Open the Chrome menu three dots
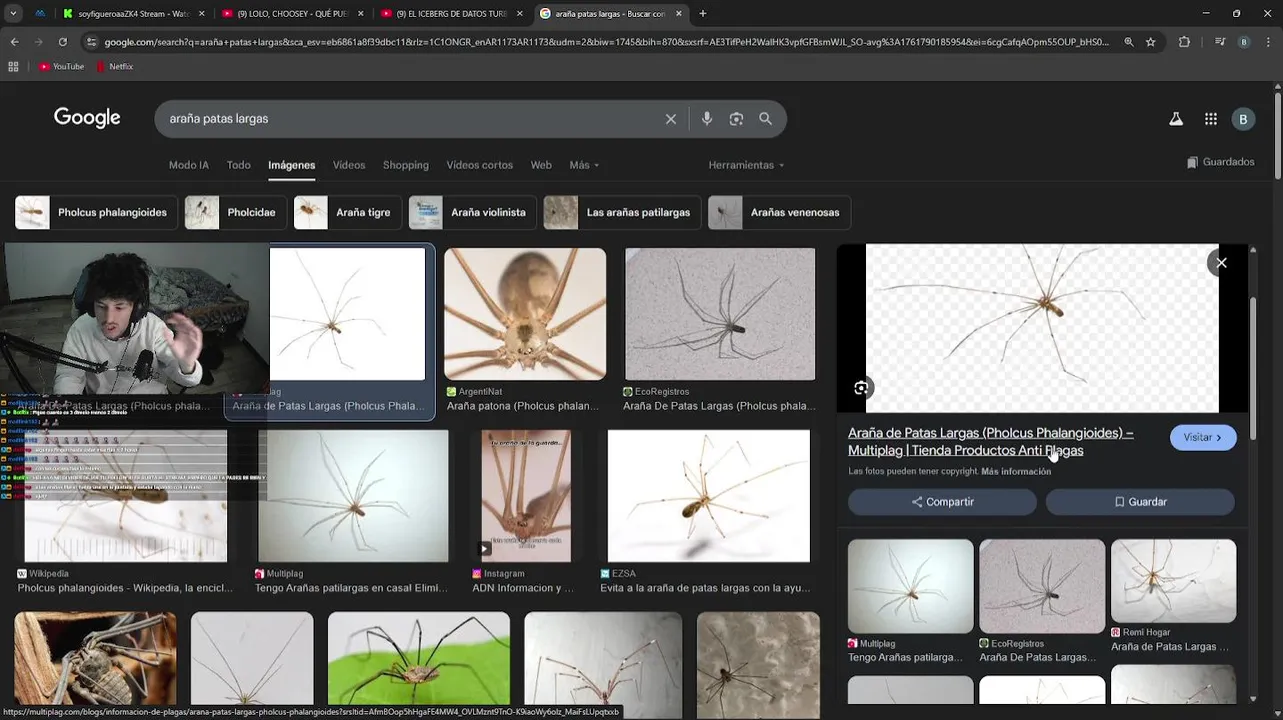Image resolution: width=1283 pixels, height=720 pixels. 1268,42
